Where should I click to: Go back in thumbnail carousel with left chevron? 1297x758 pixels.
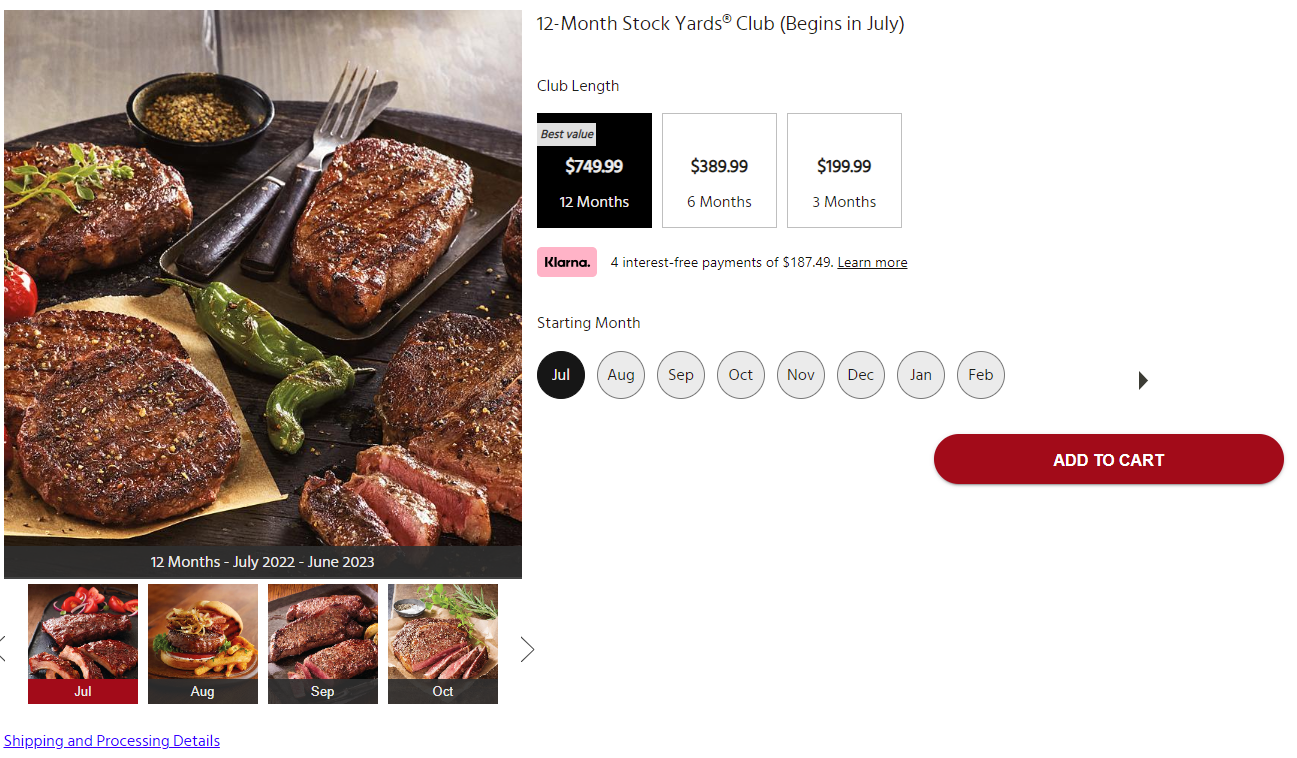[2, 649]
